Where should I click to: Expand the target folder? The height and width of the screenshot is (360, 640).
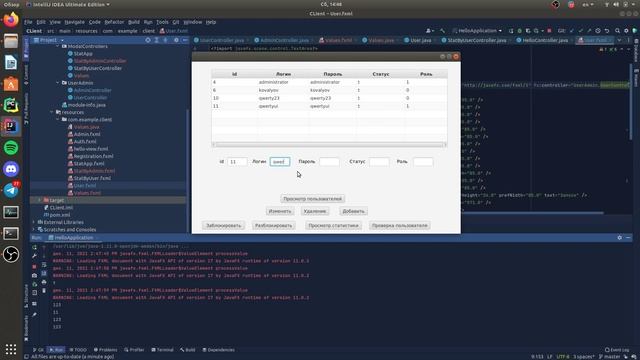click(x=39, y=200)
